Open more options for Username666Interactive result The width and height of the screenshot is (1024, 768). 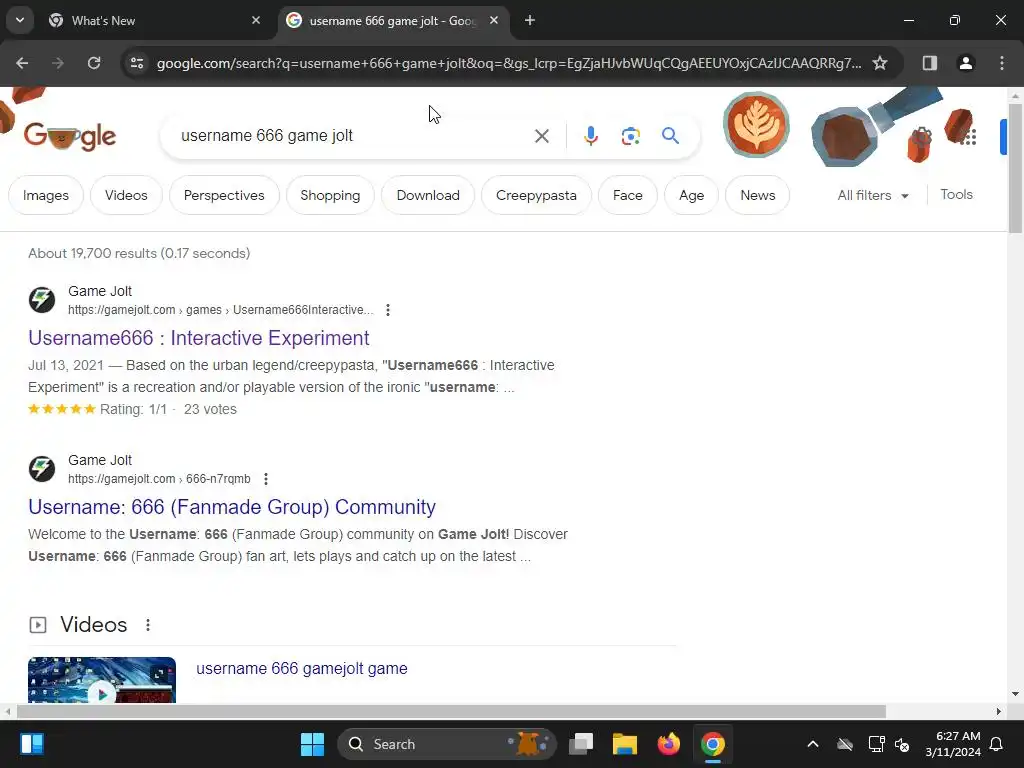point(388,310)
